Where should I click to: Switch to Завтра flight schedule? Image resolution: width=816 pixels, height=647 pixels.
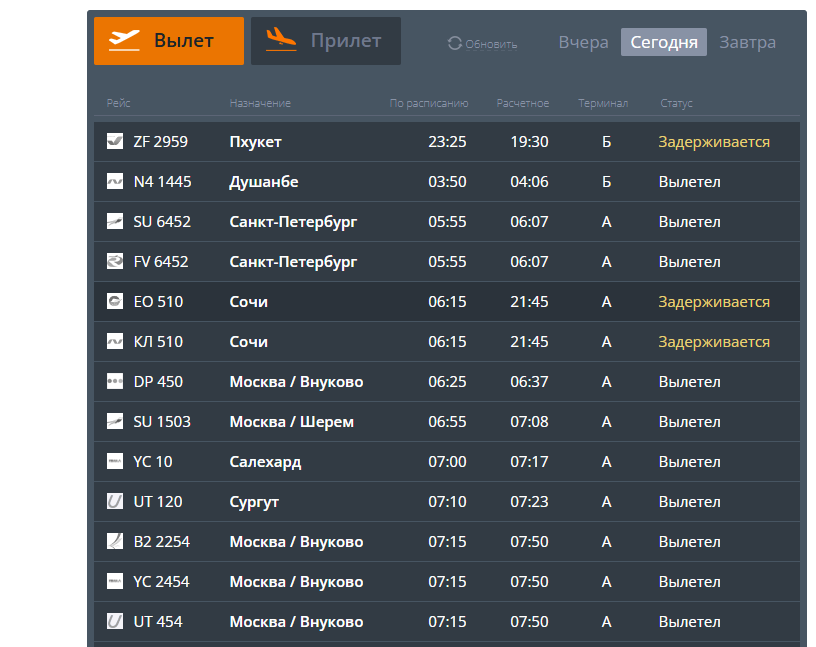pyautogui.click(x=747, y=42)
